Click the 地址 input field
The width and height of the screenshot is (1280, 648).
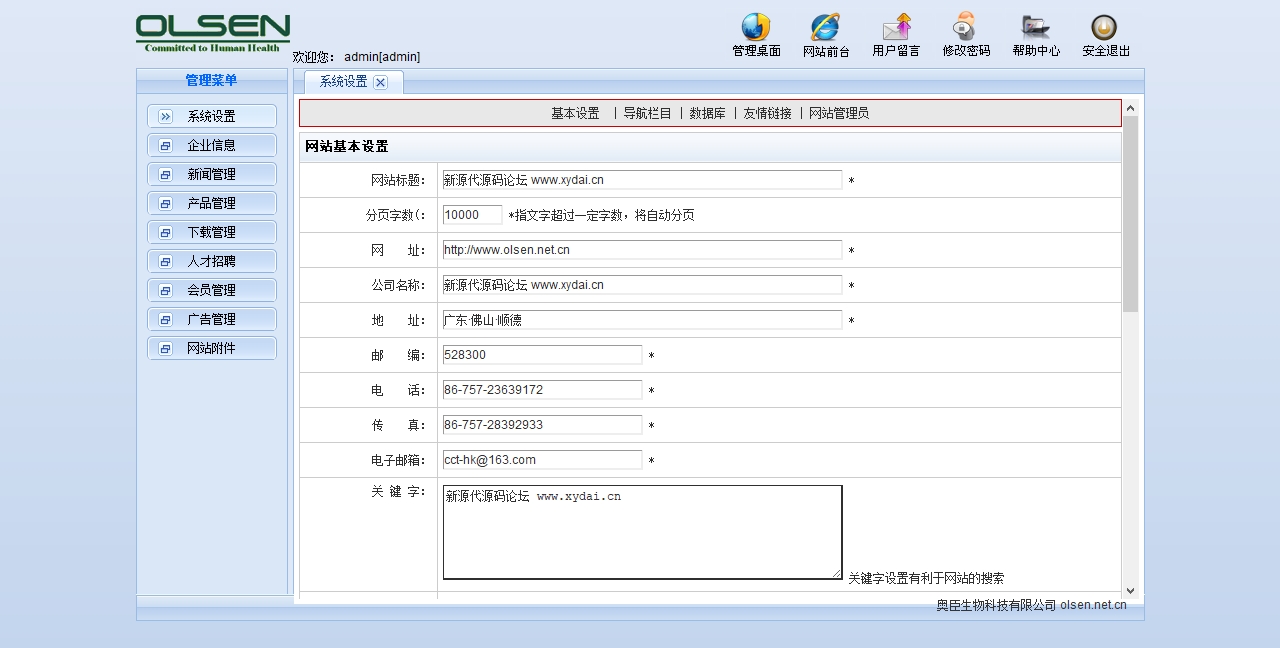pos(642,320)
